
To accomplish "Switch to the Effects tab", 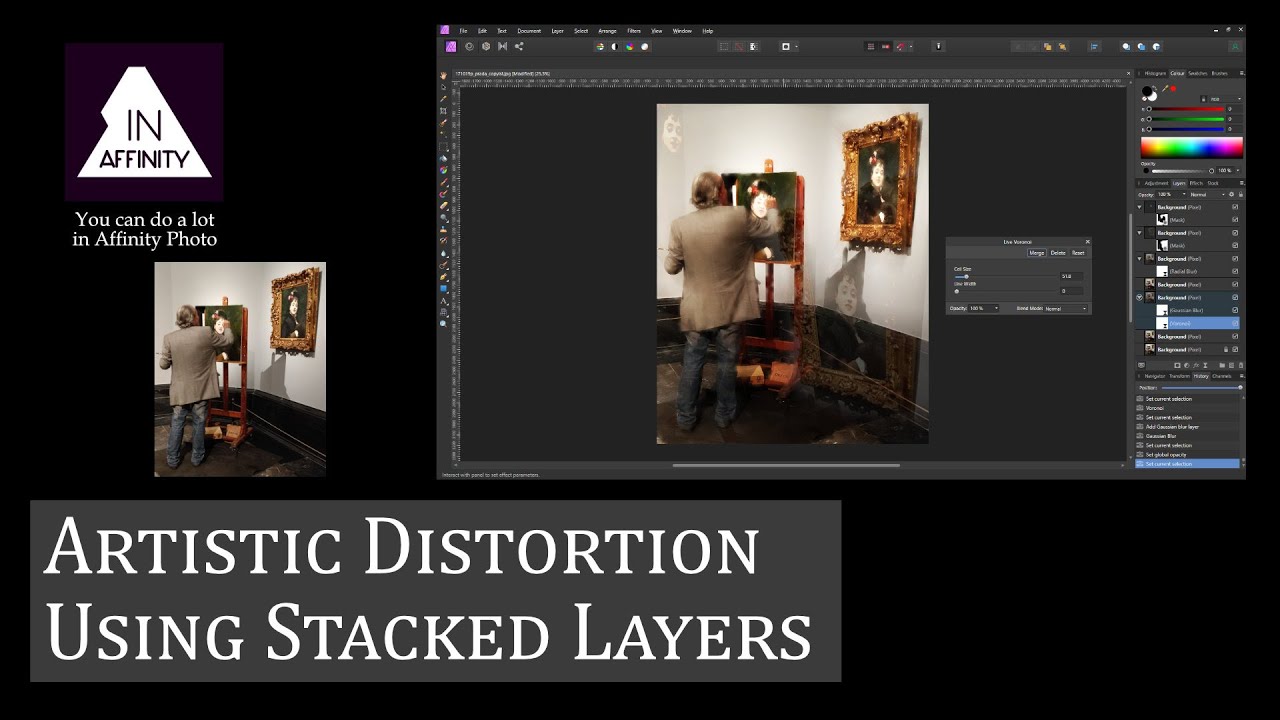I will pos(1196,183).
